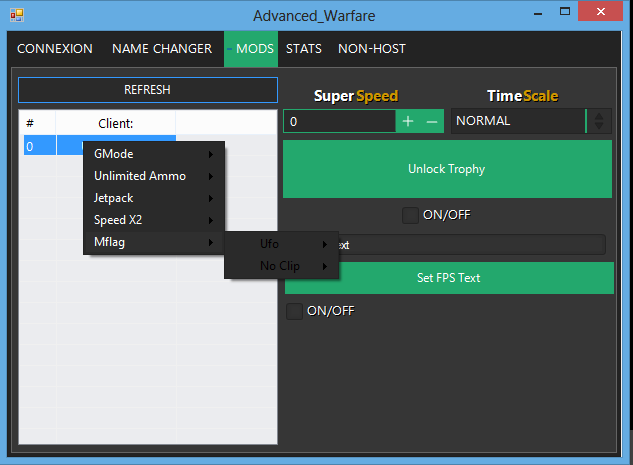Click the FPS text input field

[x=472, y=245]
